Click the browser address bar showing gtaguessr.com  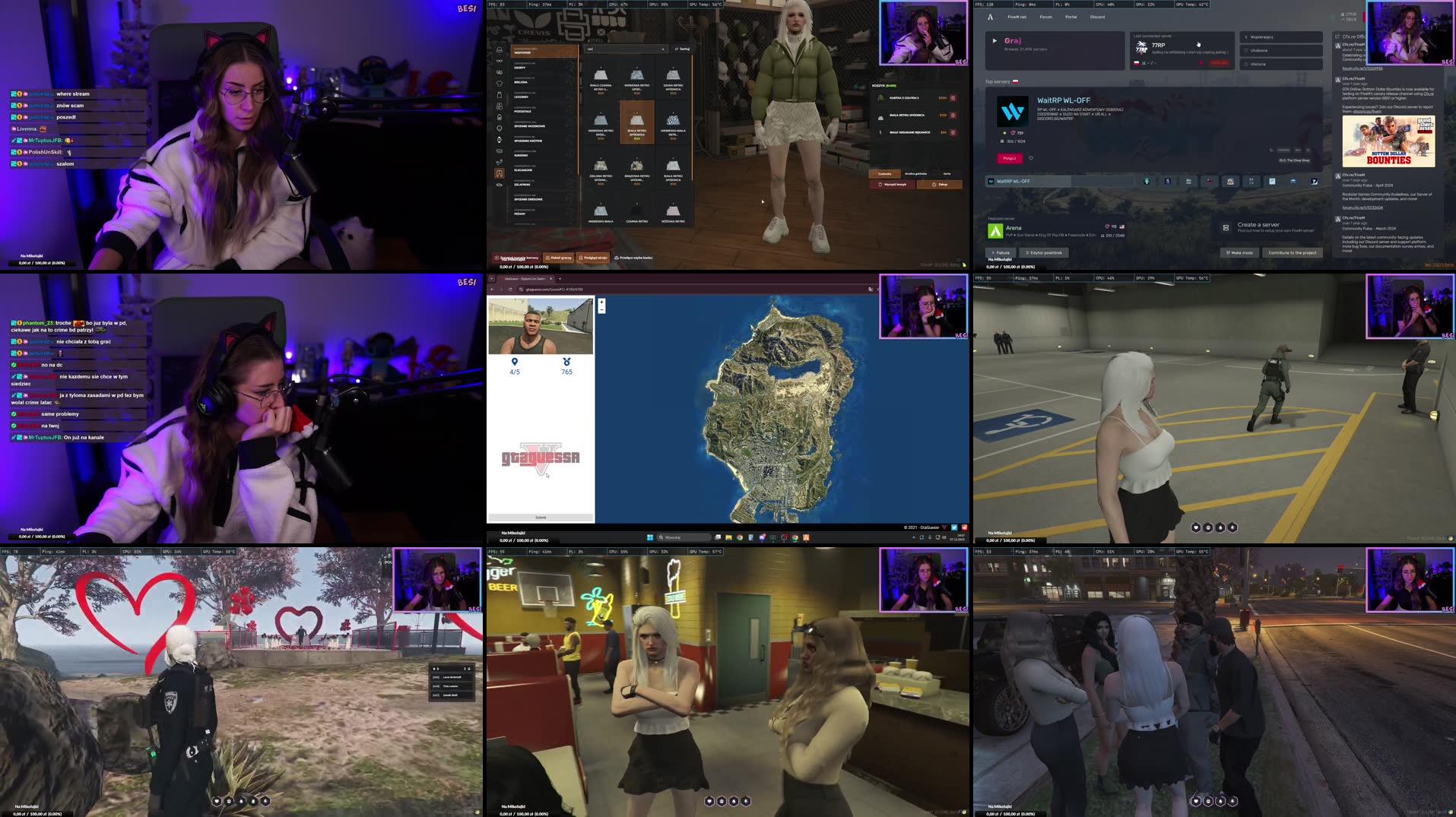tap(554, 289)
